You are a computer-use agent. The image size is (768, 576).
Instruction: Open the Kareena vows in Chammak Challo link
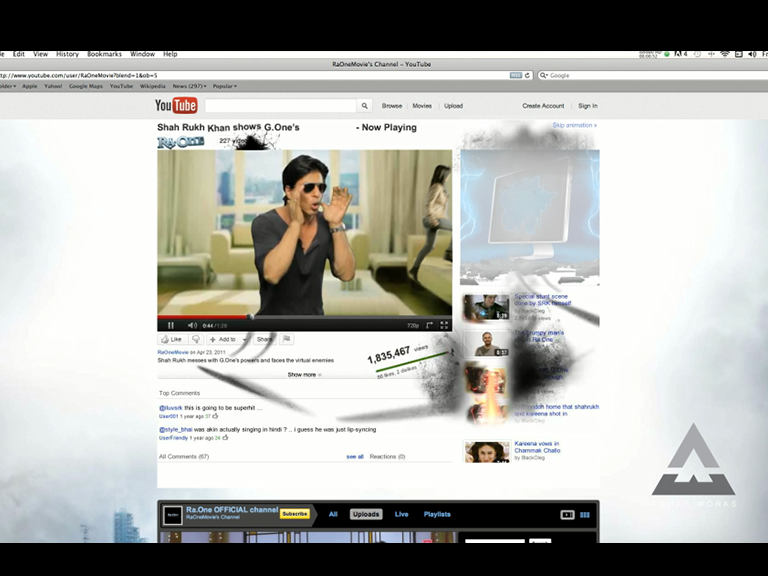(x=537, y=447)
